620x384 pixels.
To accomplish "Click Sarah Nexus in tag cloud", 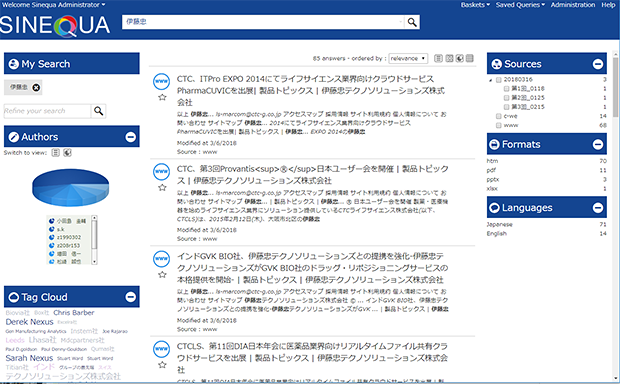I will click(x=29, y=358).
